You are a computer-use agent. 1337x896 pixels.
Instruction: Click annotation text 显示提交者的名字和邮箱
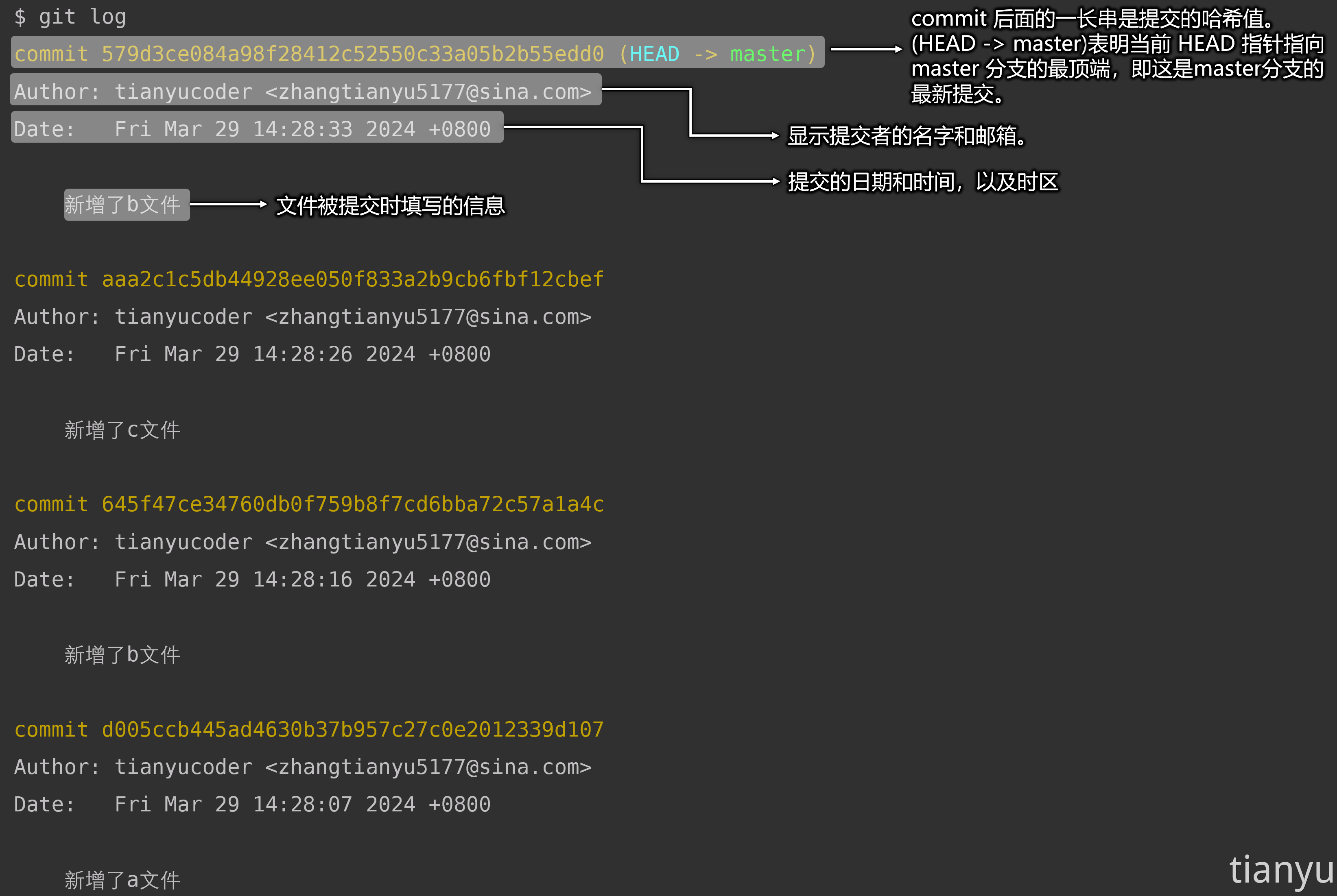(907, 136)
